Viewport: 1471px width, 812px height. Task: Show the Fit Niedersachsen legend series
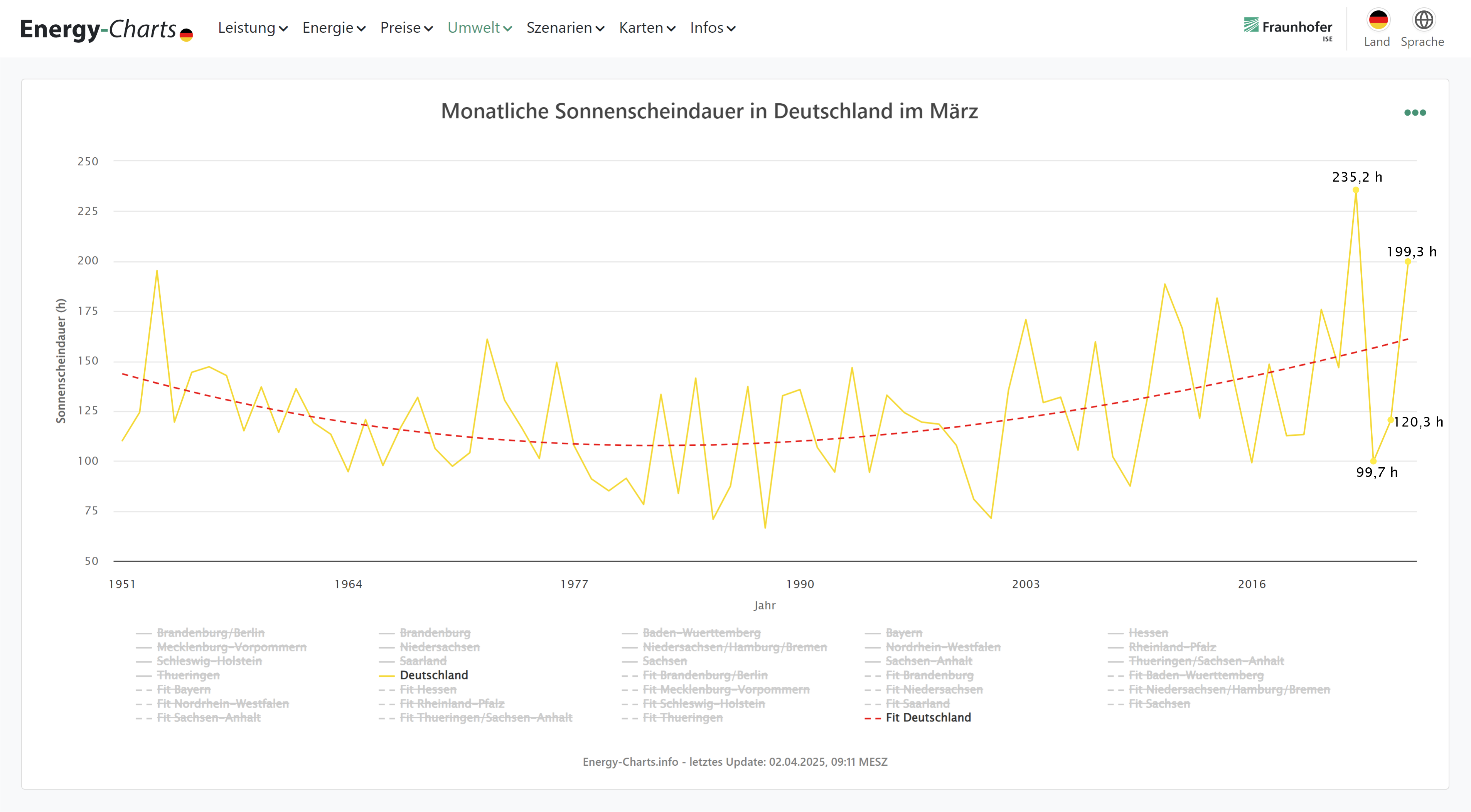click(x=924, y=689)
